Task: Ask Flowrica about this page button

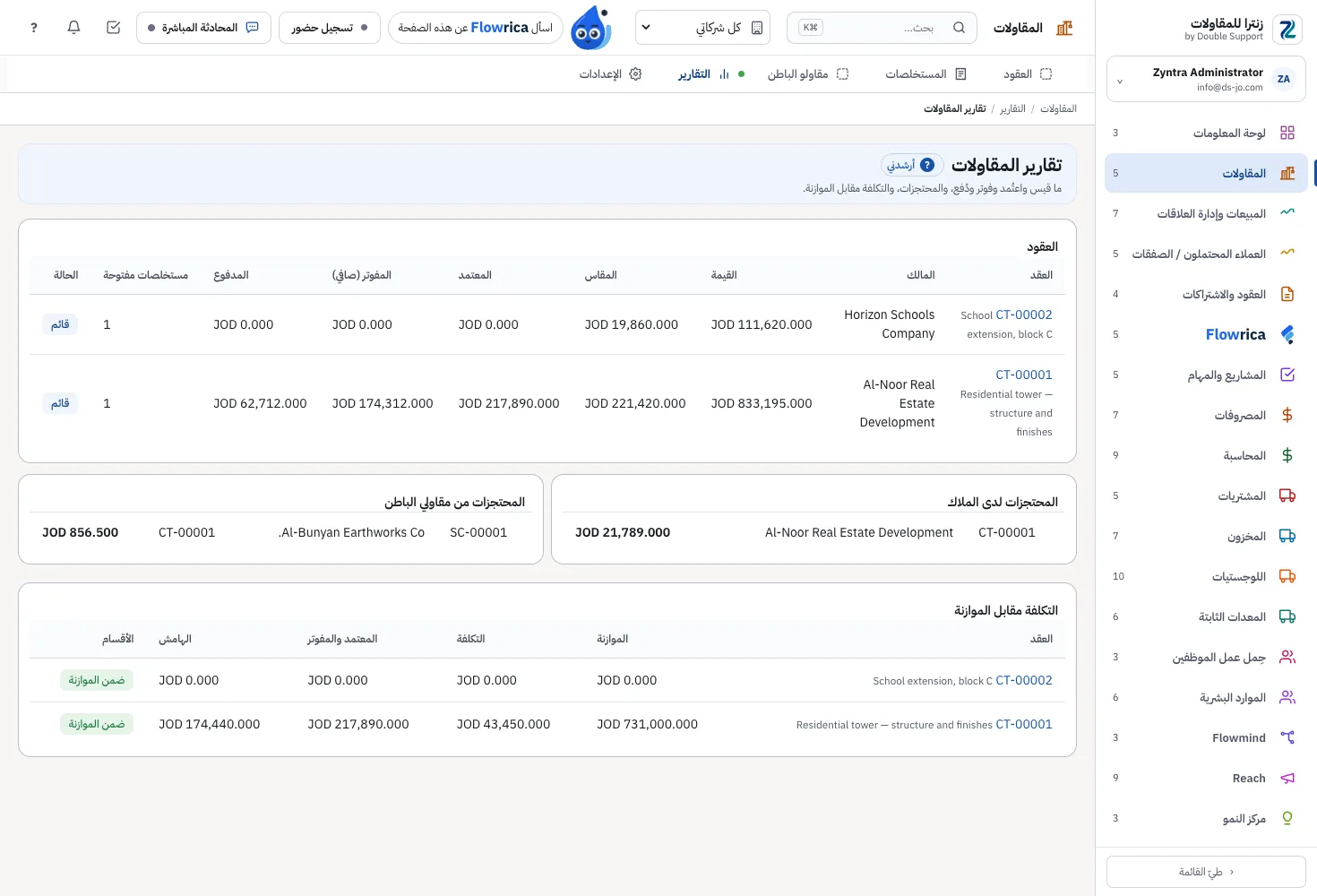Action: click(x=475, y=28)
